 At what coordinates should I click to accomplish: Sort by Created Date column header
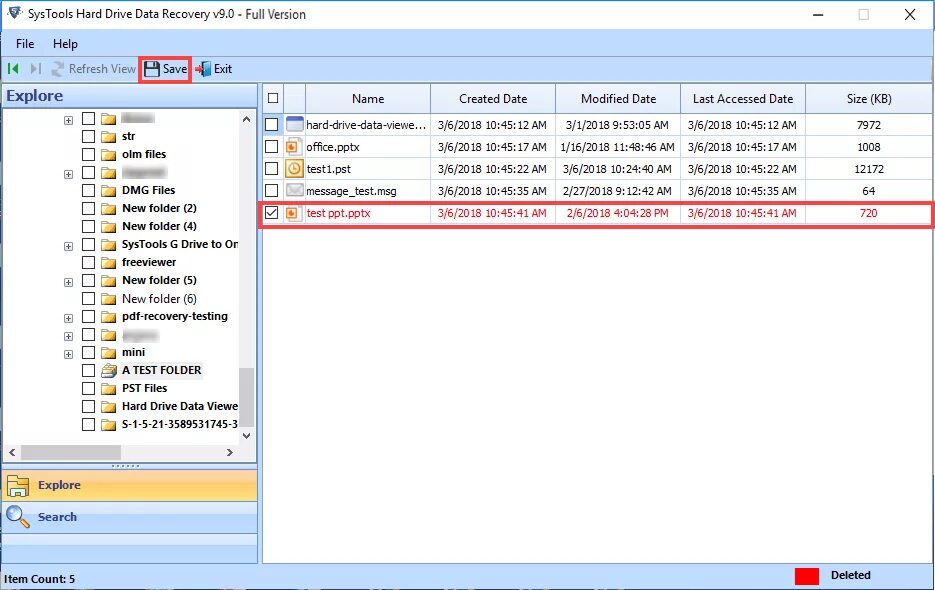493,98
